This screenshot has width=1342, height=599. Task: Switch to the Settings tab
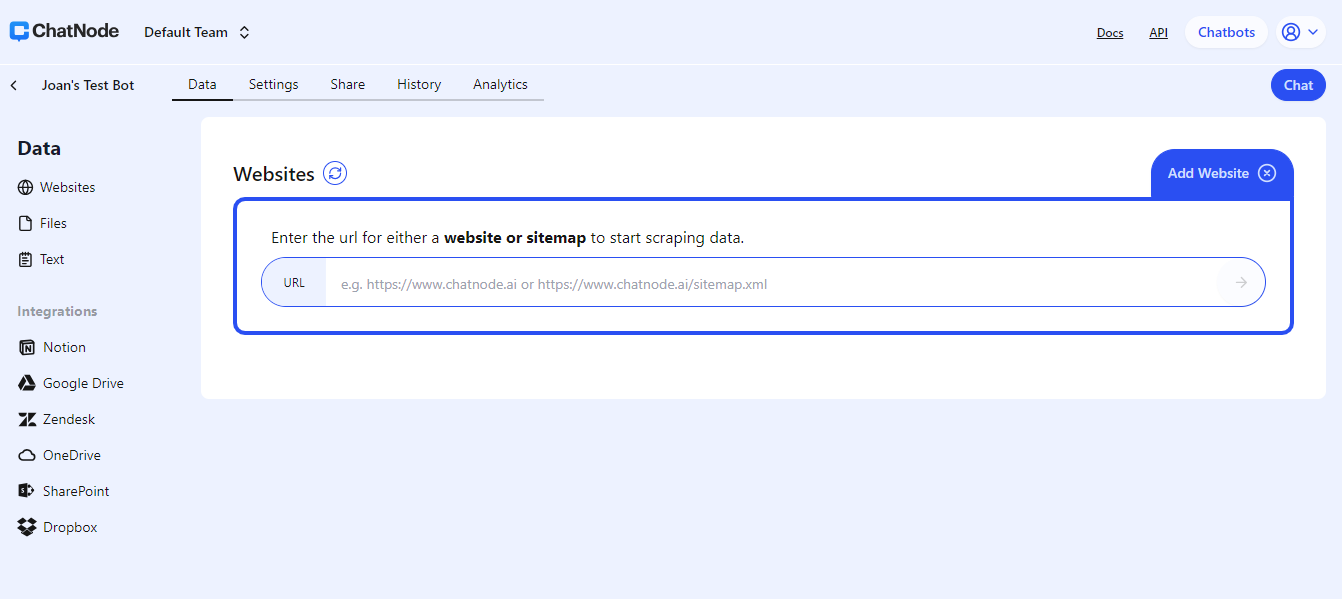[x=273, y=84]
